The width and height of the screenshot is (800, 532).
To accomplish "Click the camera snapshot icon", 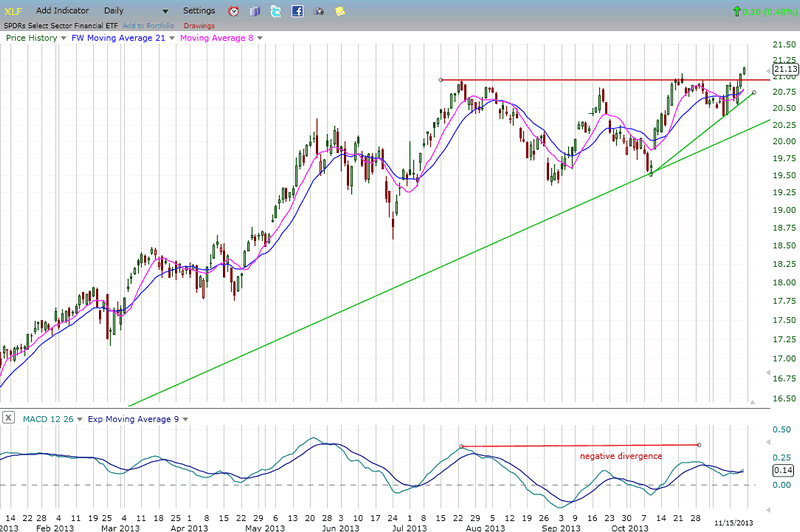I will (319, 11).
